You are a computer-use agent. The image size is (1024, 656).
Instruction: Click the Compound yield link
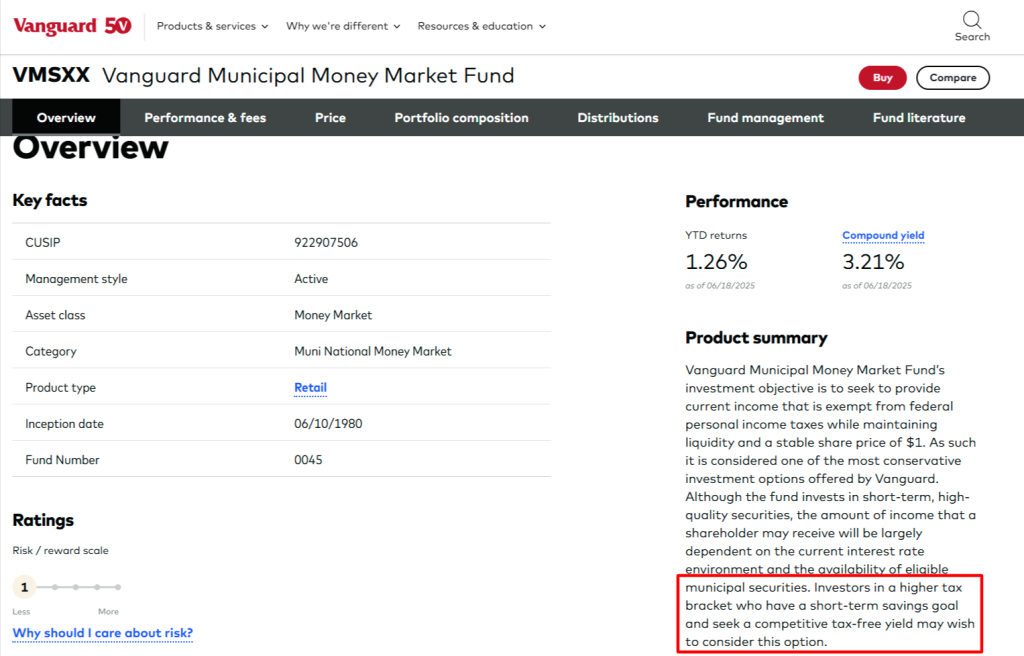point(883,236)
